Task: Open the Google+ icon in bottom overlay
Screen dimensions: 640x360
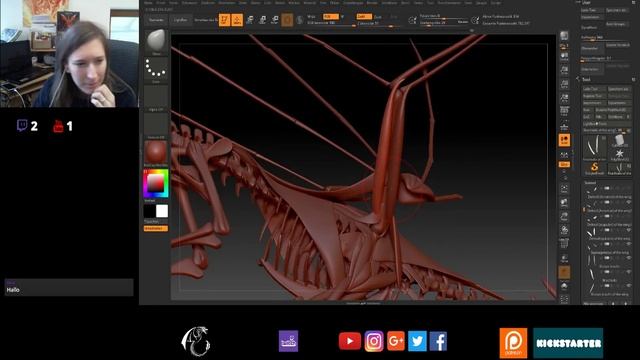Action: (396, 341)
